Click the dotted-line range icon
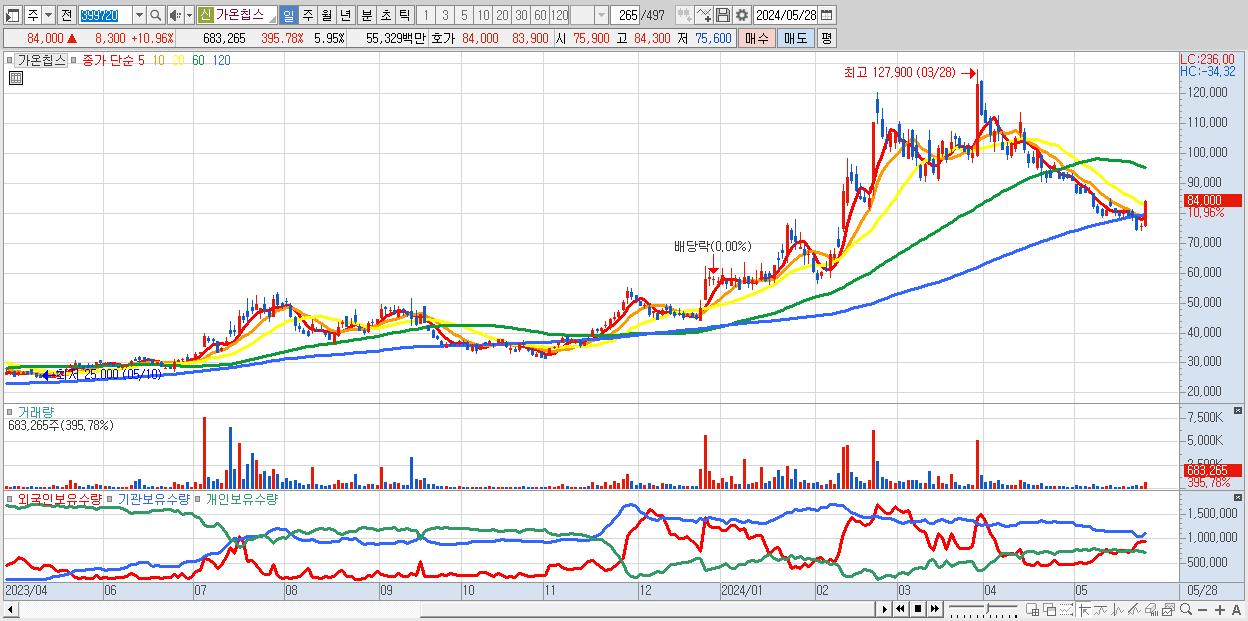Image resolution: width=1248 pixels, height=621 pixels. coord(1066,609)
